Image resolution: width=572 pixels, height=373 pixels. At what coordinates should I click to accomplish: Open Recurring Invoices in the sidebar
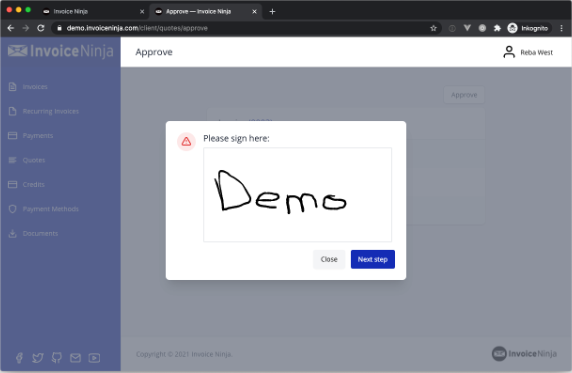51,111
